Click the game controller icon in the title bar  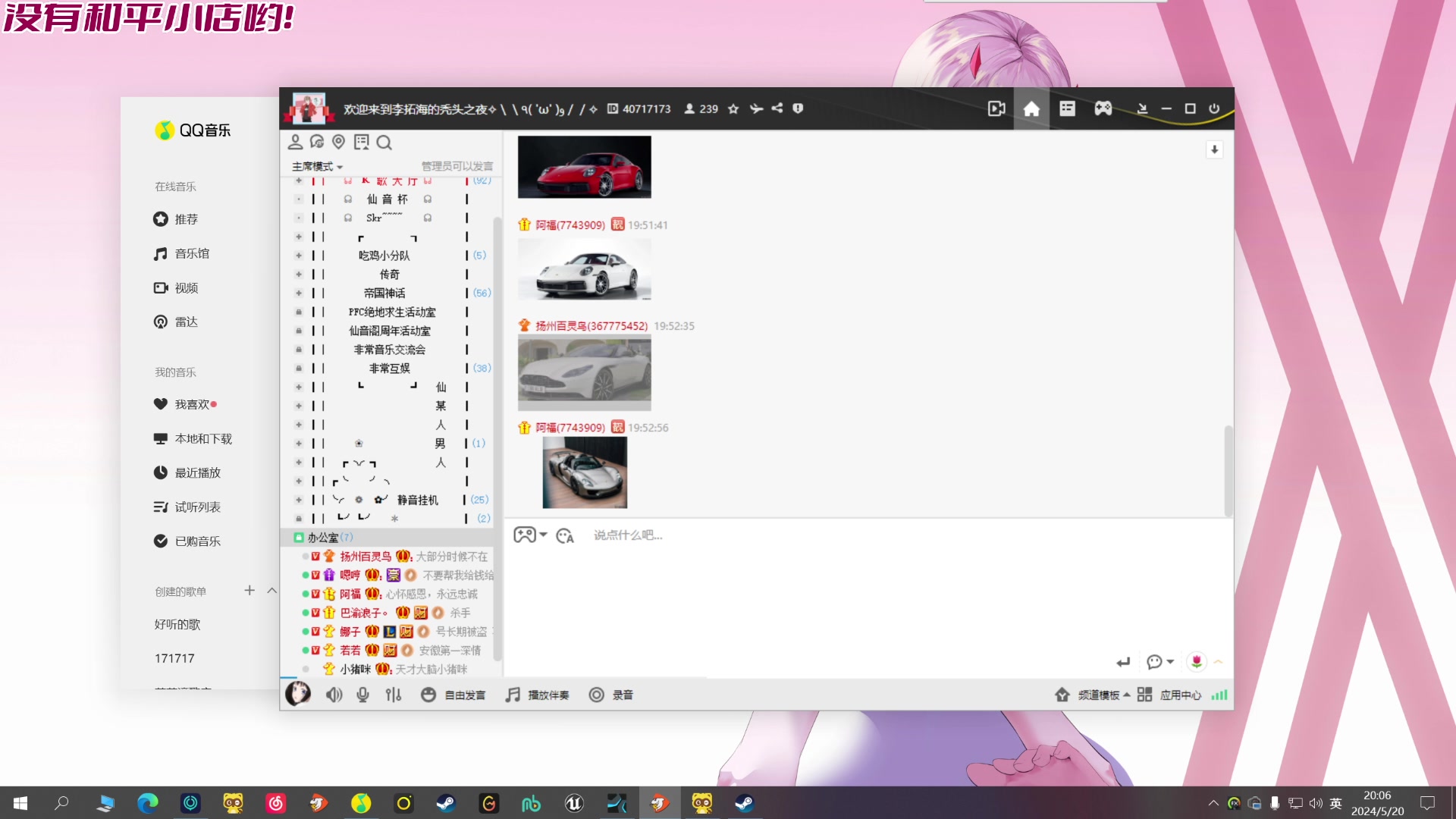click(x=1103, y=108)
